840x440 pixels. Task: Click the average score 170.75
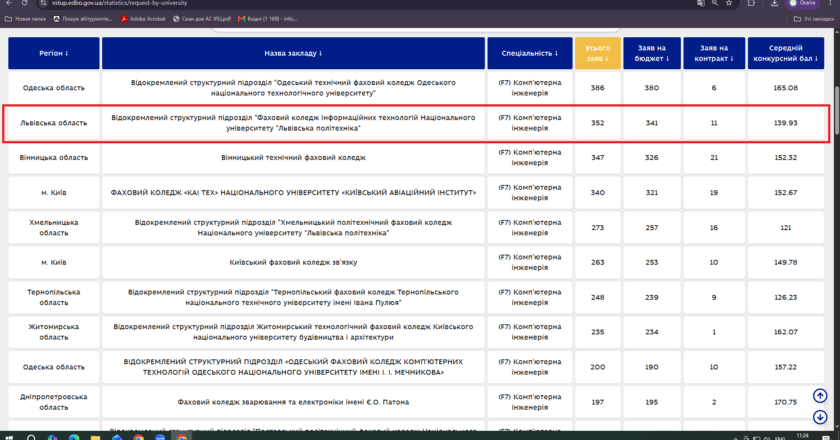click(786, 402)
